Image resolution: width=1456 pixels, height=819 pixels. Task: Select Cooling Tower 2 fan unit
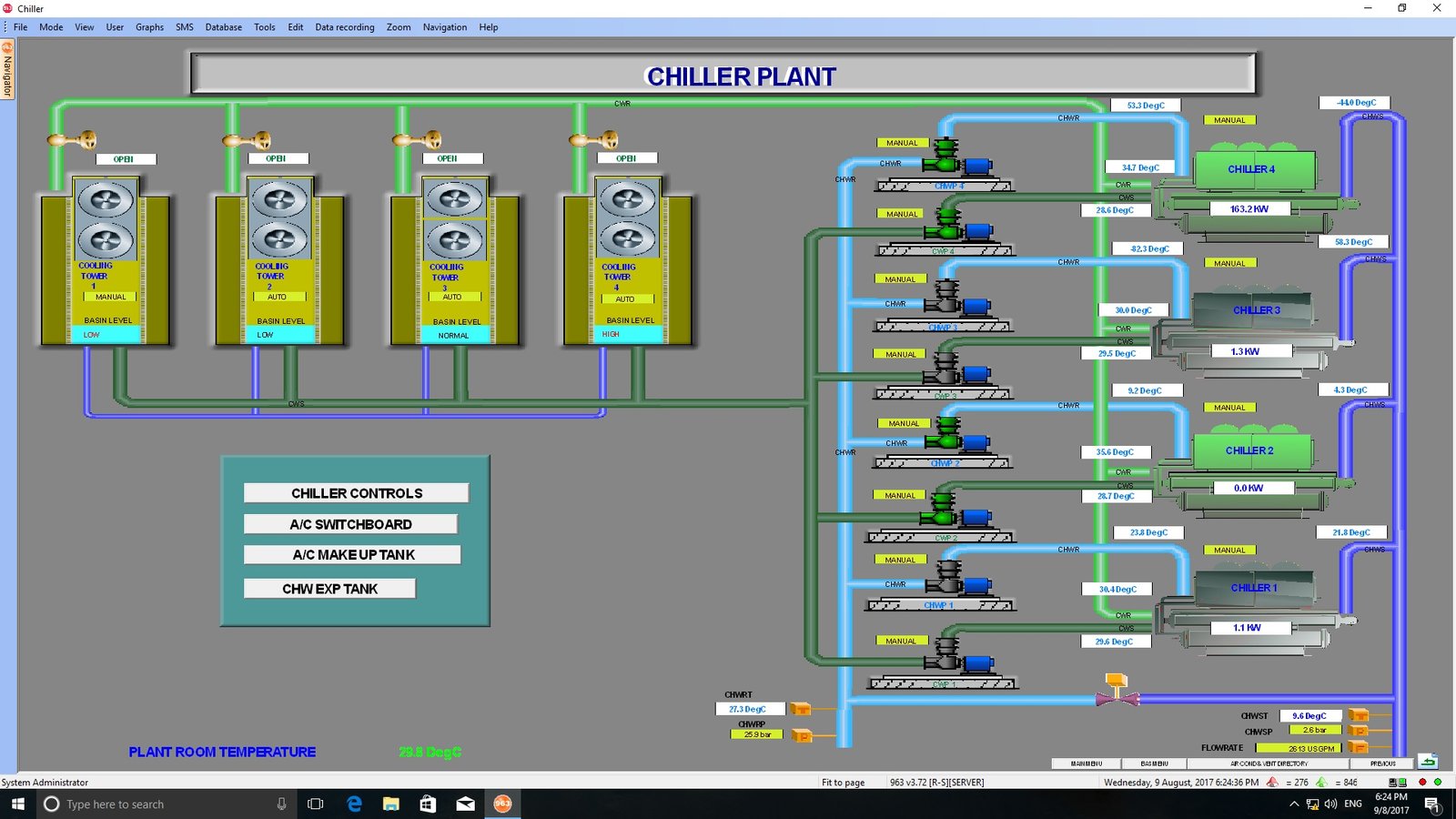(279, 219)
